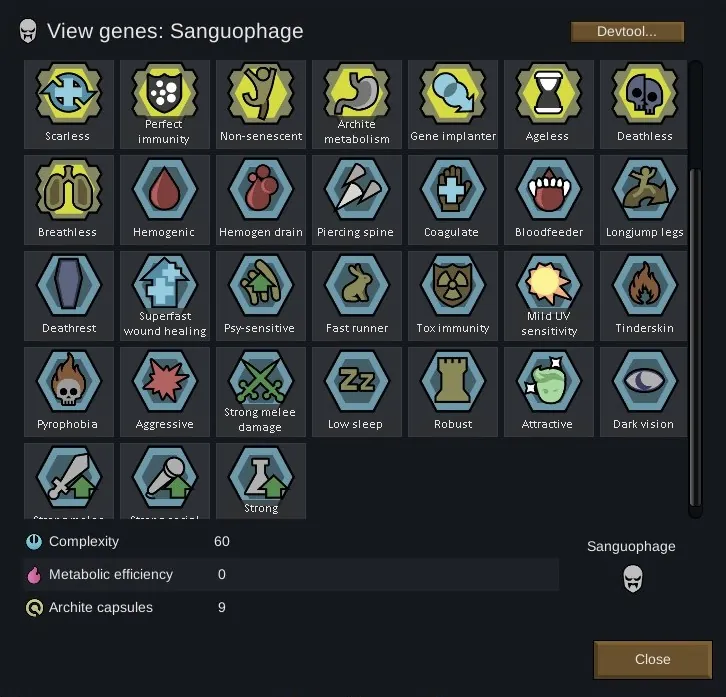Click the Robust tower gene
This screenshot has height=697, width=726.
453,392
